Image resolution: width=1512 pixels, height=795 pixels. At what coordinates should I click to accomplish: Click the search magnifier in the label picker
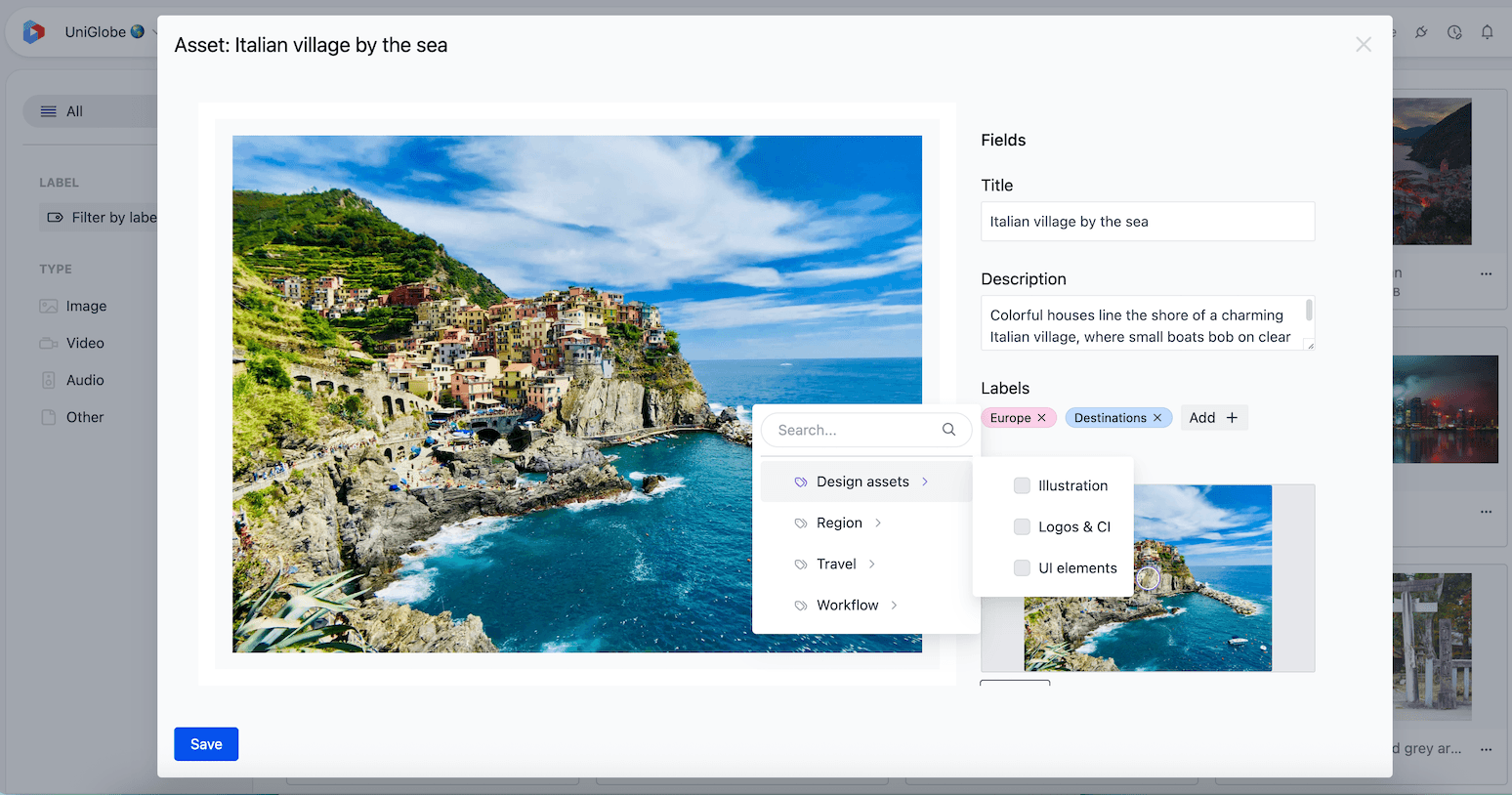(948, 430)
